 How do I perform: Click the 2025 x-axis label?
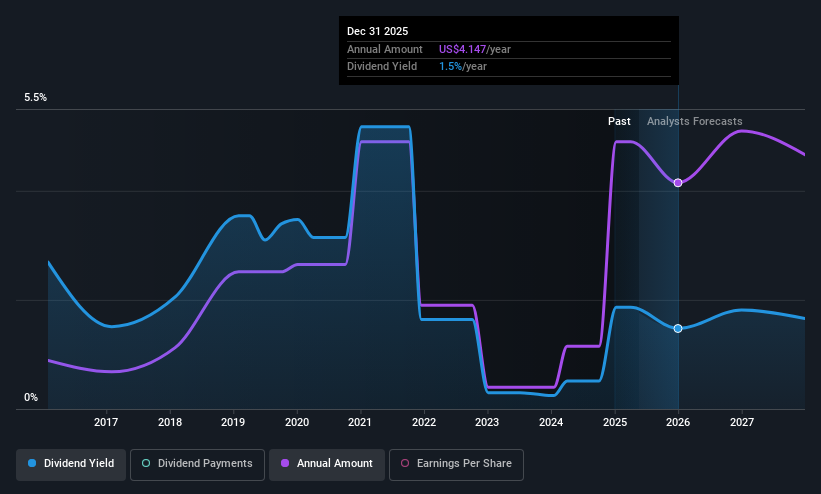coord(615,422)
